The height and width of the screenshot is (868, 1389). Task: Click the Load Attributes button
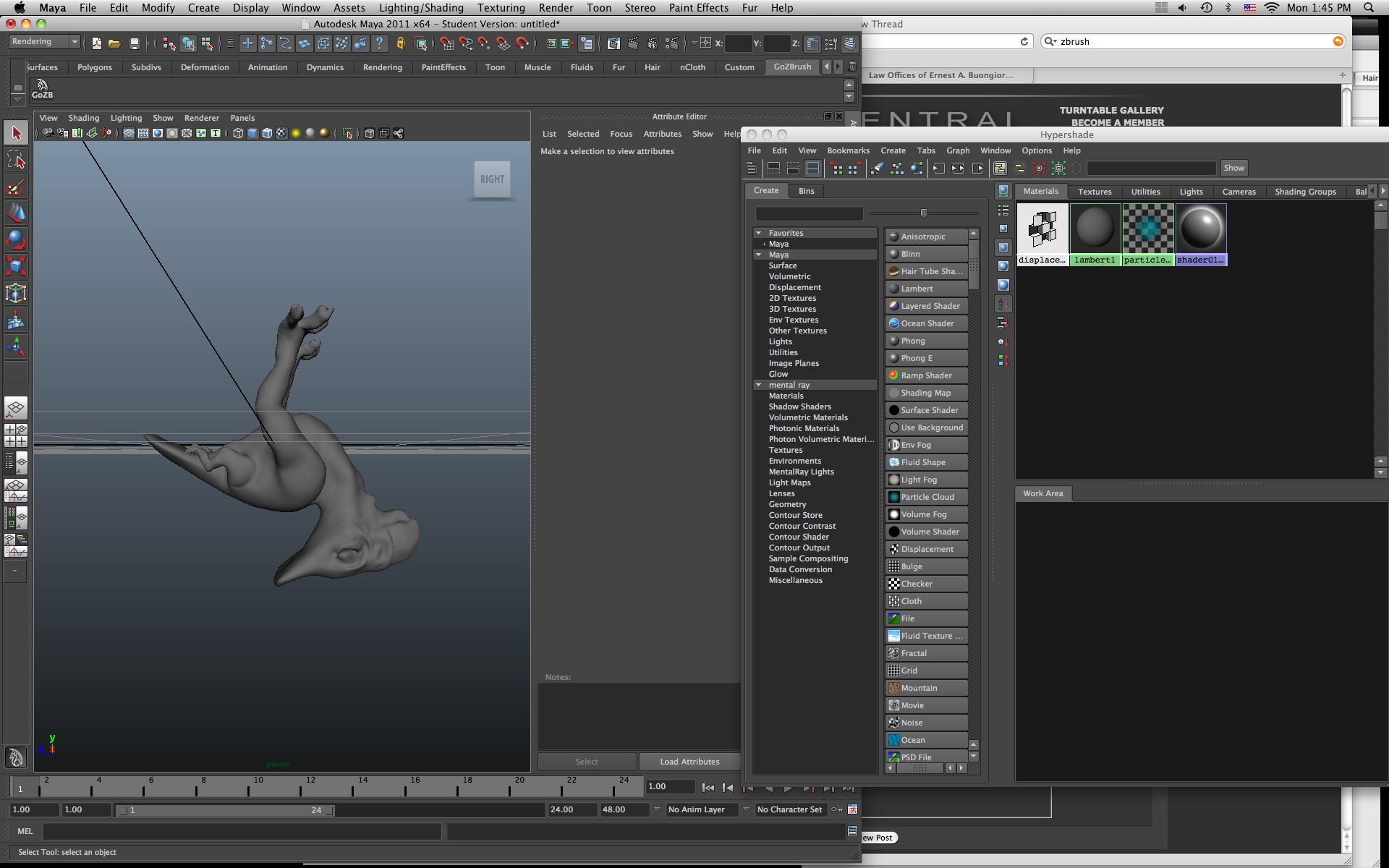pos(689,762)
